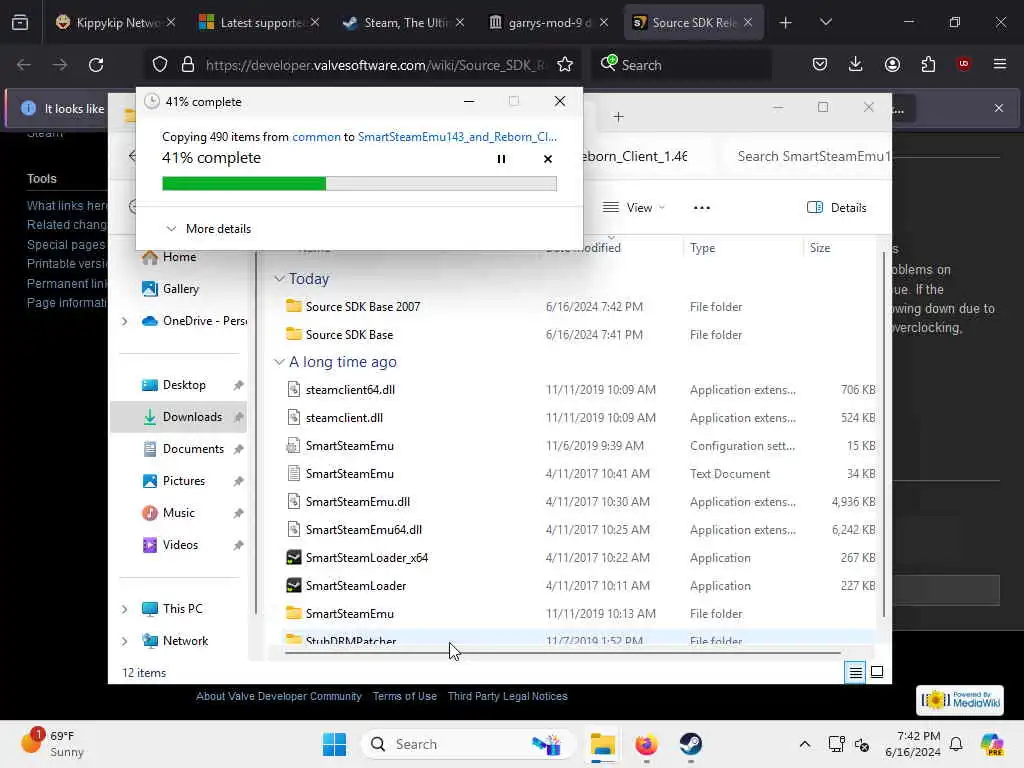Open Pocket save icon
This screenshot has width=1024, height=768.
[820, 64]
